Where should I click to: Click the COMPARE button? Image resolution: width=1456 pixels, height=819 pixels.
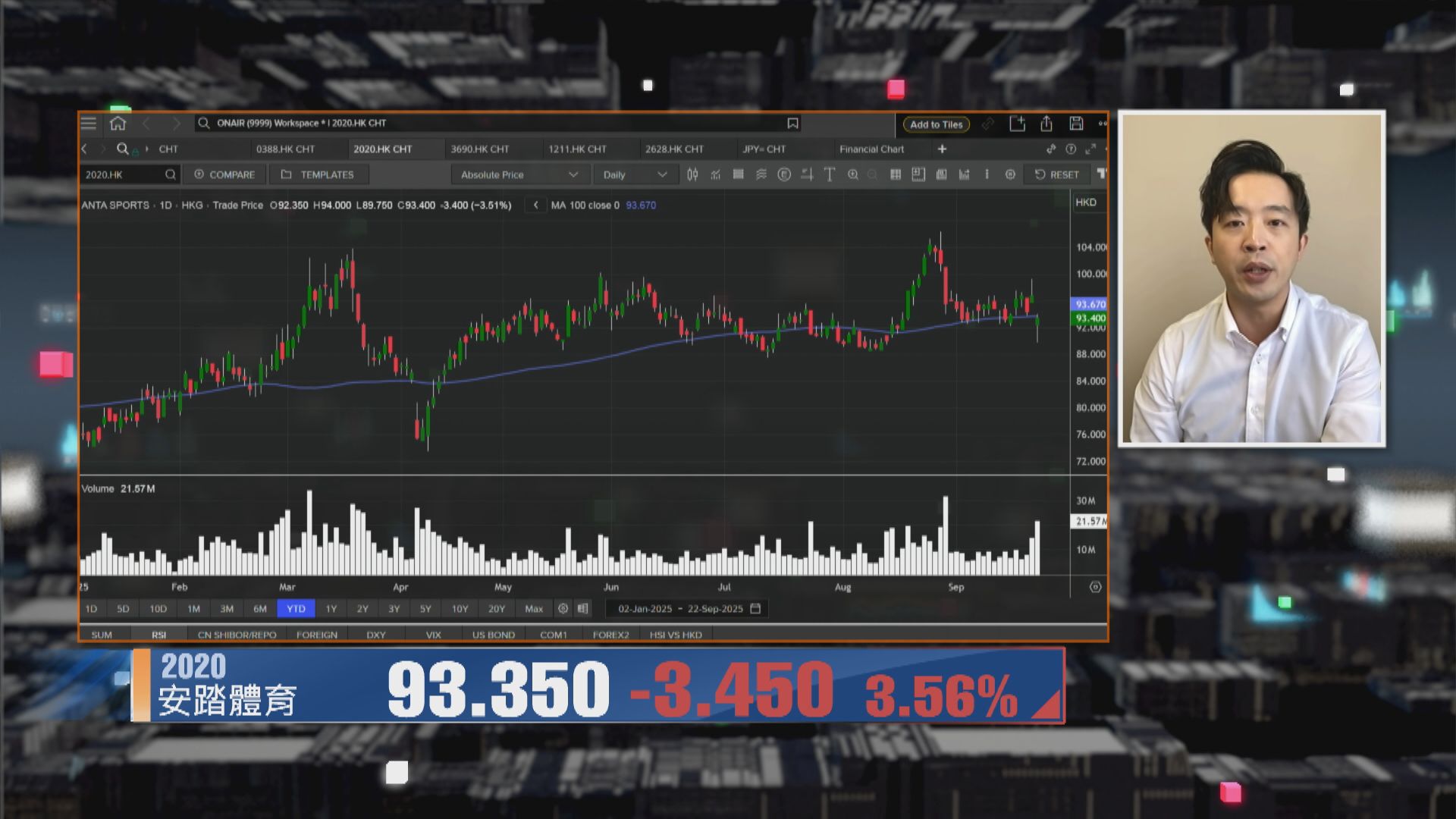[x=224, y=174]
